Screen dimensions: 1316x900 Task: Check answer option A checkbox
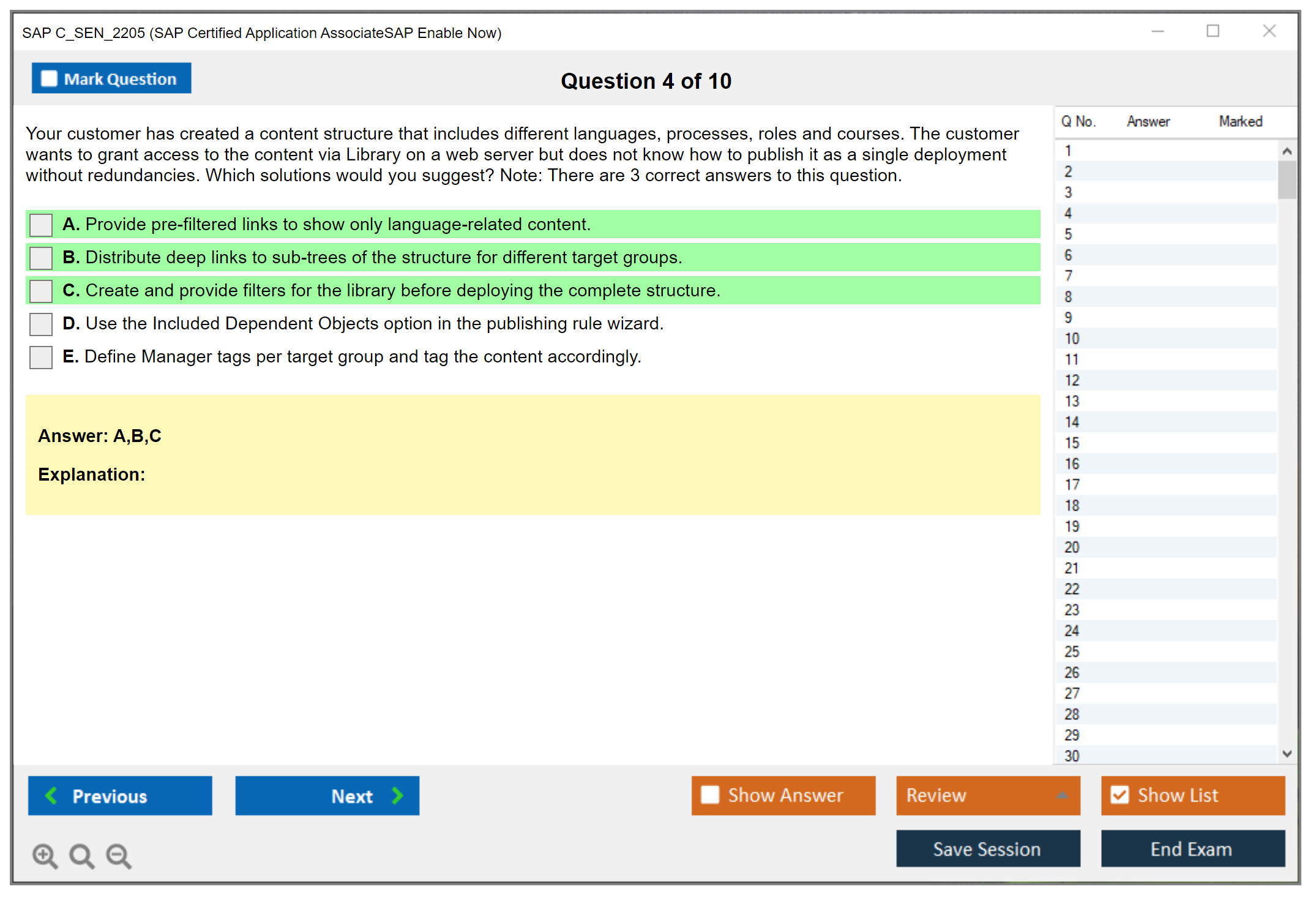(x=41, y=225)
